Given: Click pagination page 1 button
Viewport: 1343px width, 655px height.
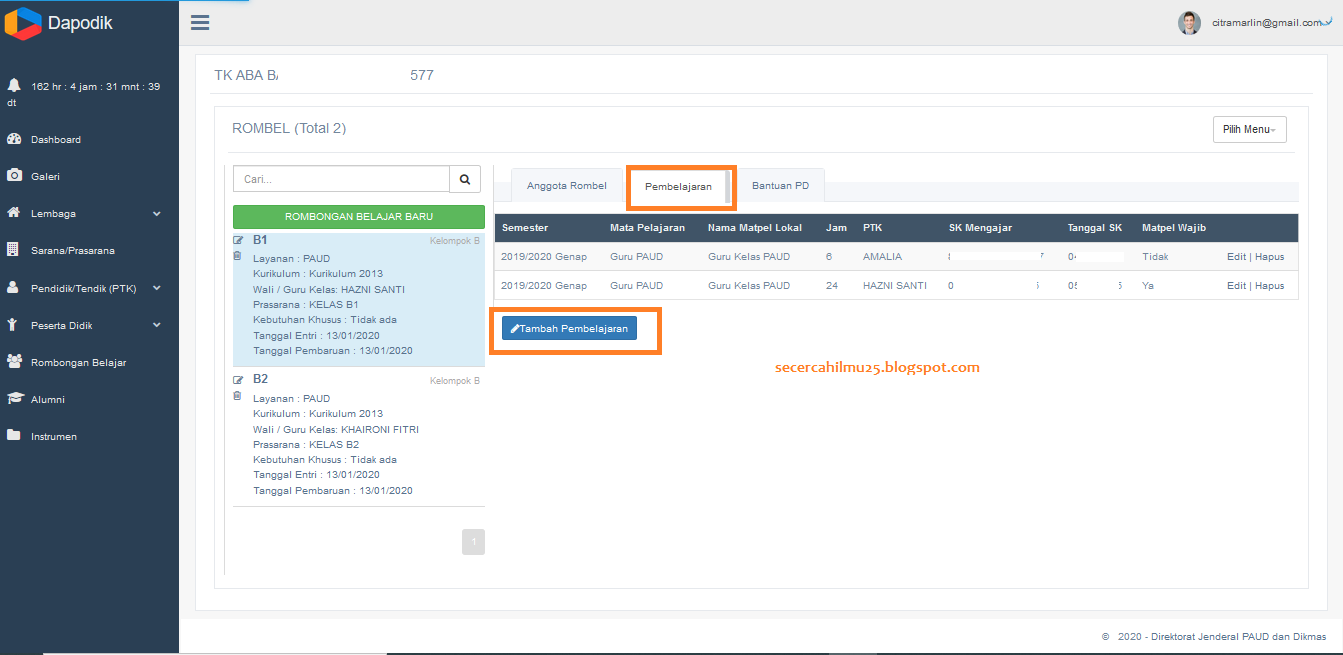Looking at the screenshot, I should (x=473, y=542).
